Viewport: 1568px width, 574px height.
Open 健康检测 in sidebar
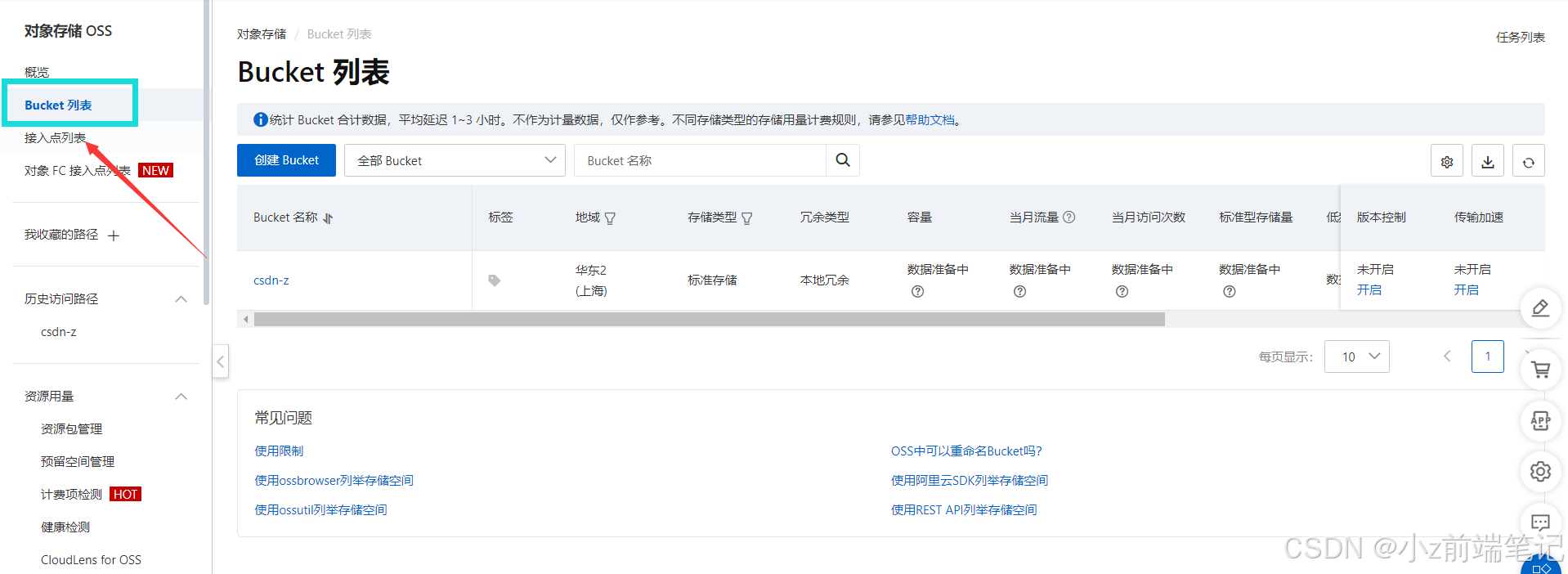pos(65,527)
